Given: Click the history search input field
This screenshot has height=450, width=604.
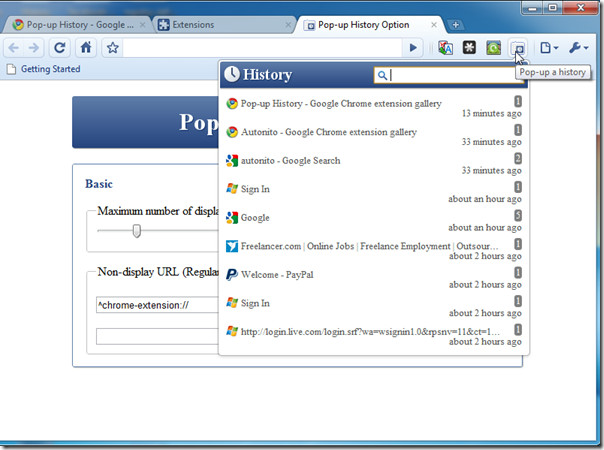Looking at the screenshot, I should (x=447, y=75).
